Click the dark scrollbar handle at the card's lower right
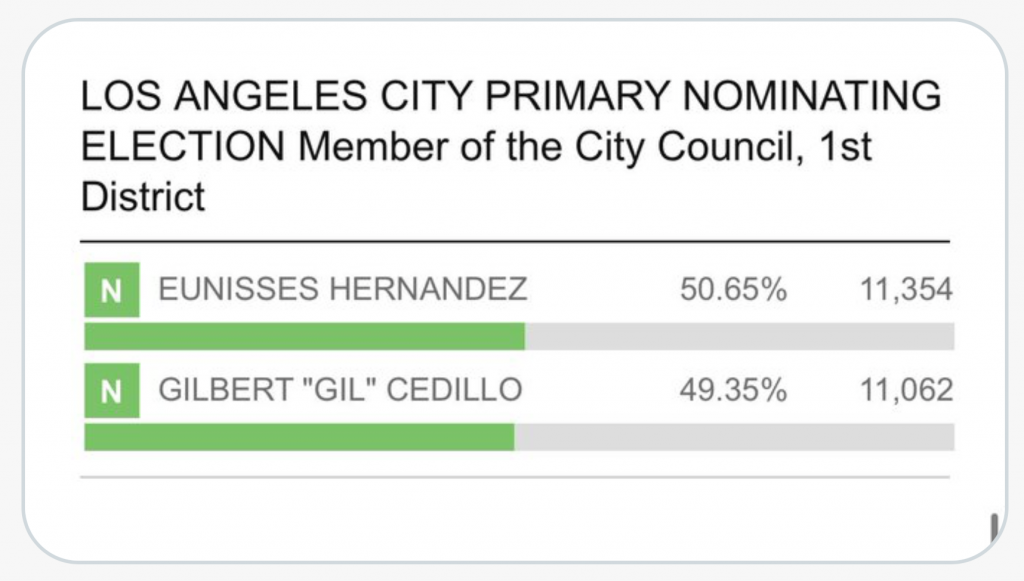This screenshot has width=1024, height=581. (x=994, y=527)
